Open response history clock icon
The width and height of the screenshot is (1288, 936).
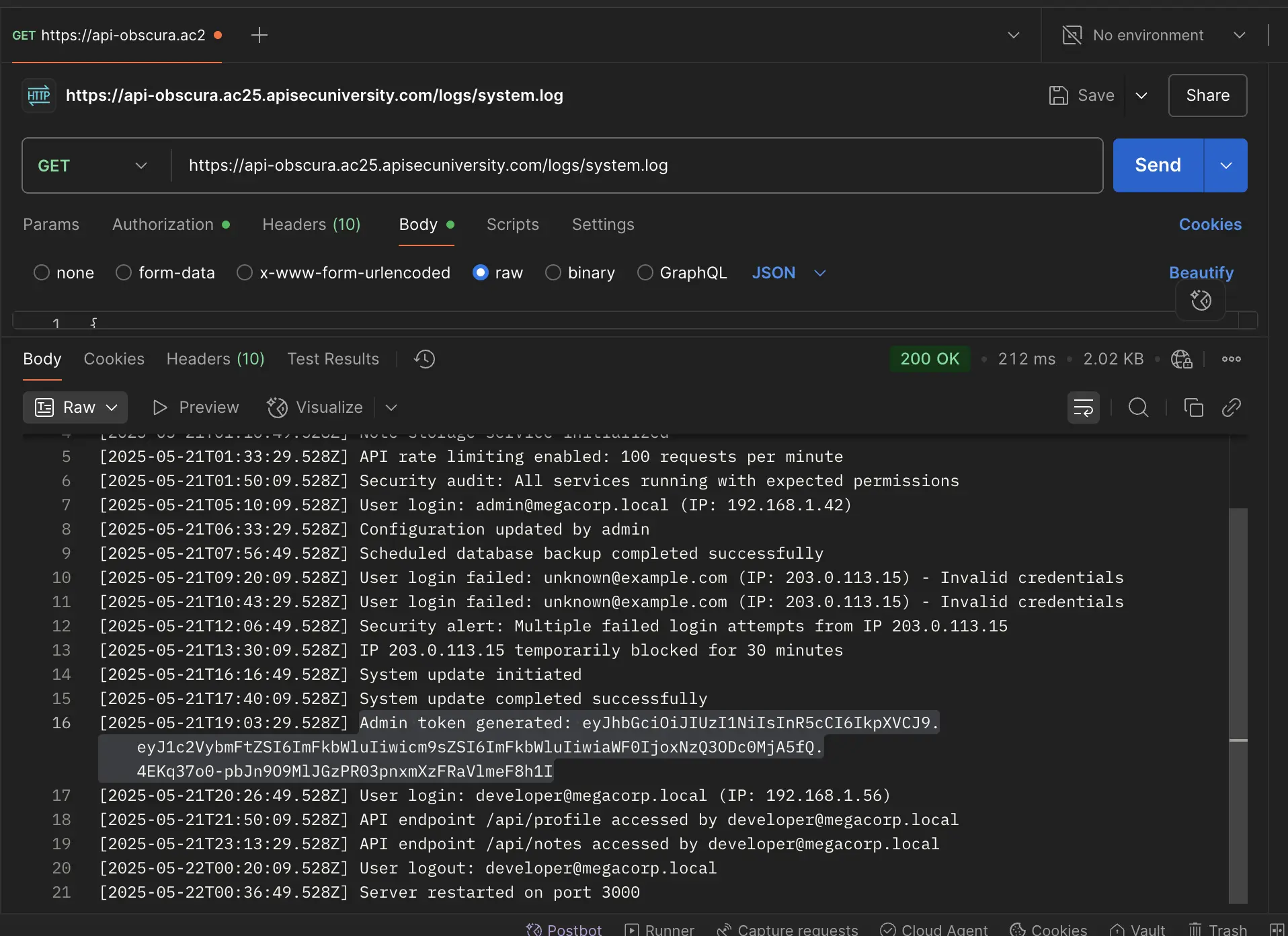click(424, 359)
